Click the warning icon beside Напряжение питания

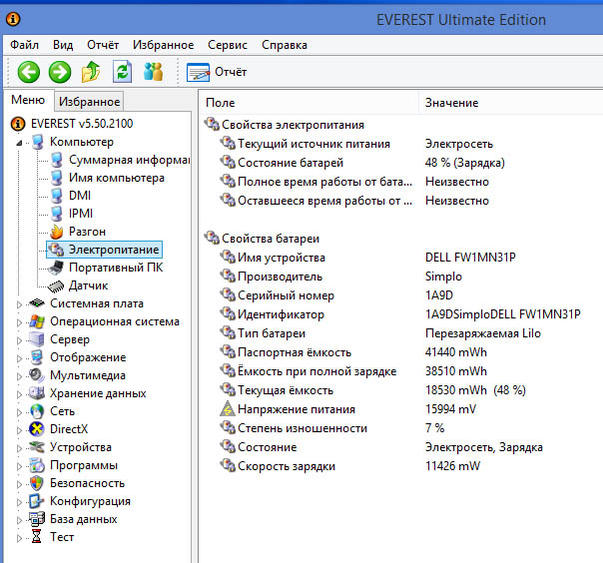click(227, 409)
